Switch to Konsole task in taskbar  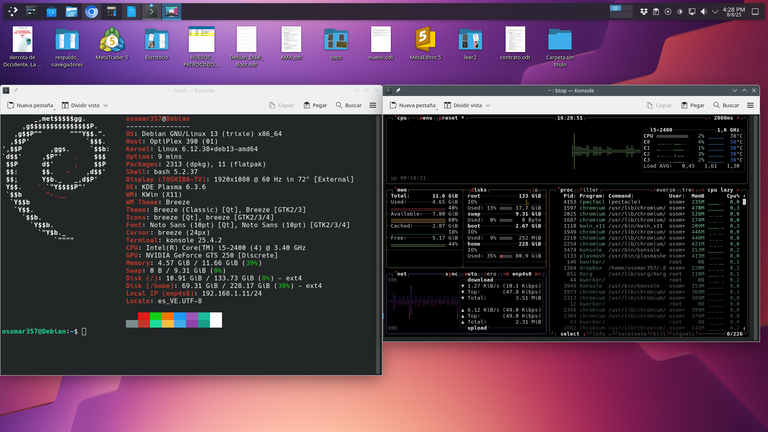point(151,12)
